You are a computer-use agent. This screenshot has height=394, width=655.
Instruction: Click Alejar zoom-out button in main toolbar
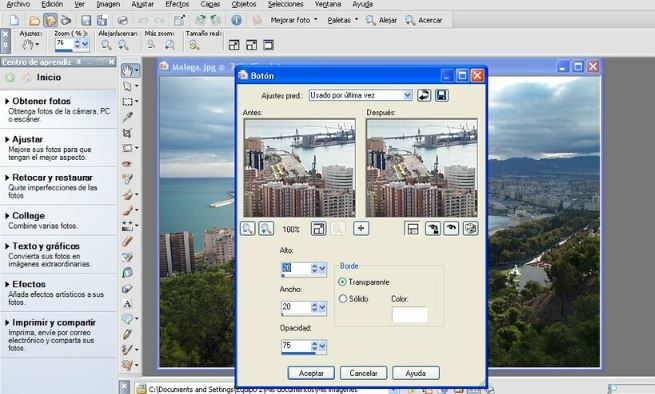[381, 20]
